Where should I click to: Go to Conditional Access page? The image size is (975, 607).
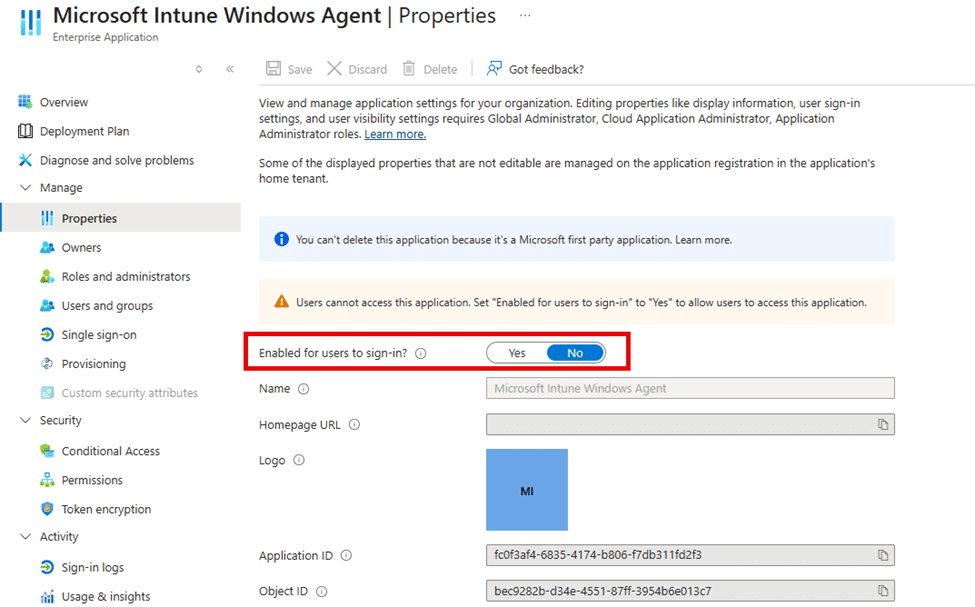tap(110, 451)
